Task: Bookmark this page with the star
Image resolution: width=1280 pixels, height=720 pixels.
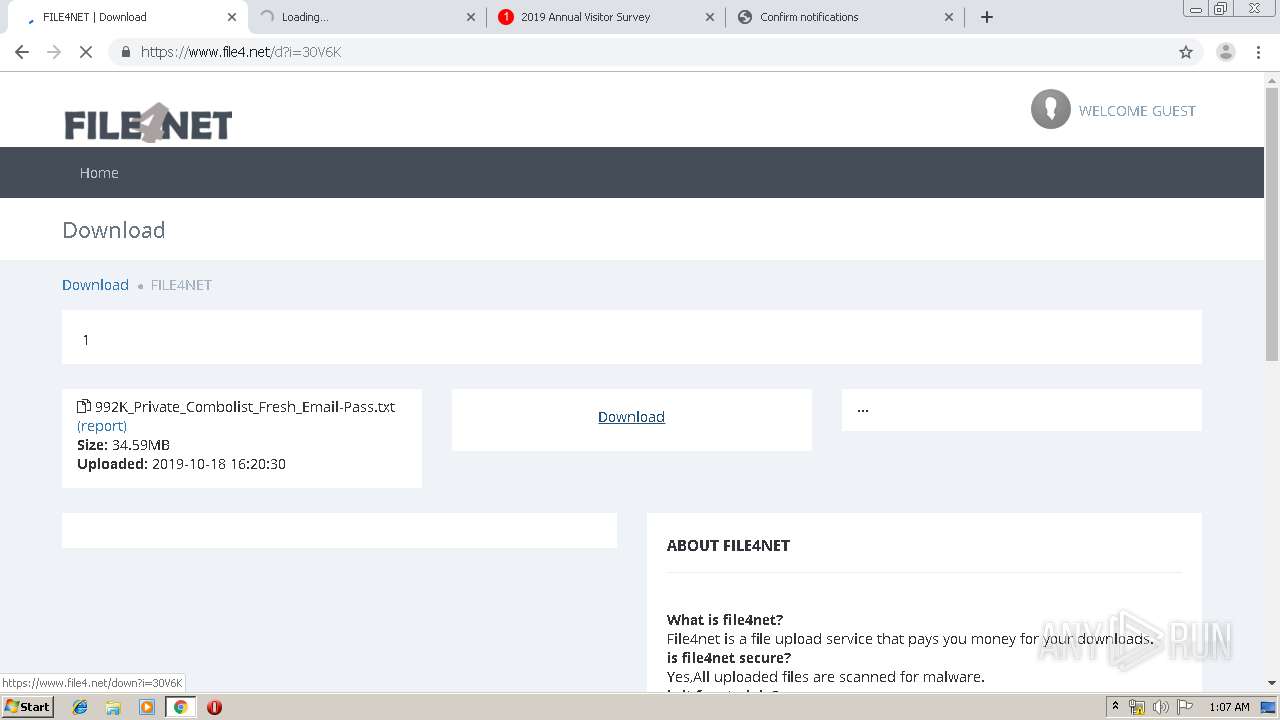Action: [x=1186, y=52]
